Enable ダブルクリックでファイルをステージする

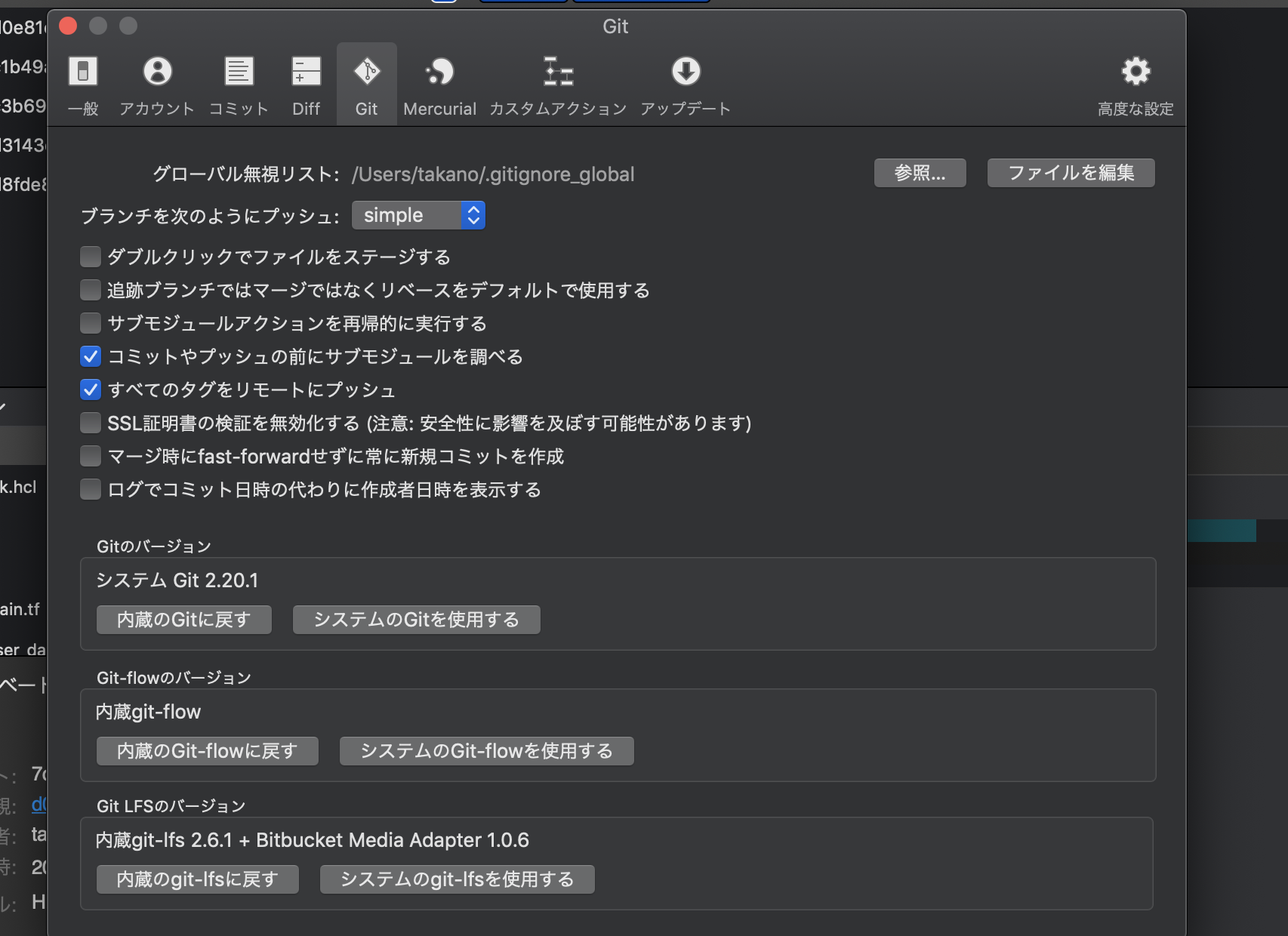tap(90, 257)
